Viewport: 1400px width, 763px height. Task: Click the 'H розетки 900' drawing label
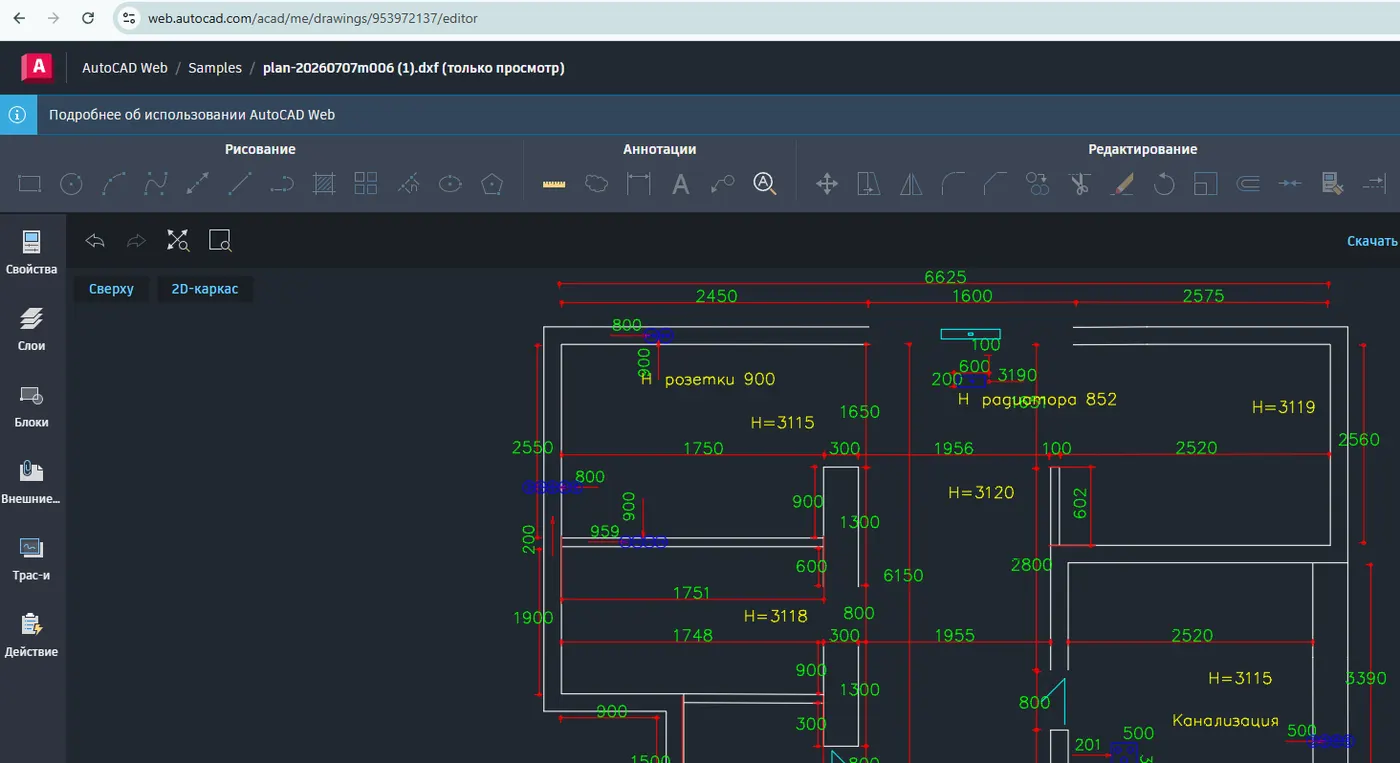tap(708, 379)
